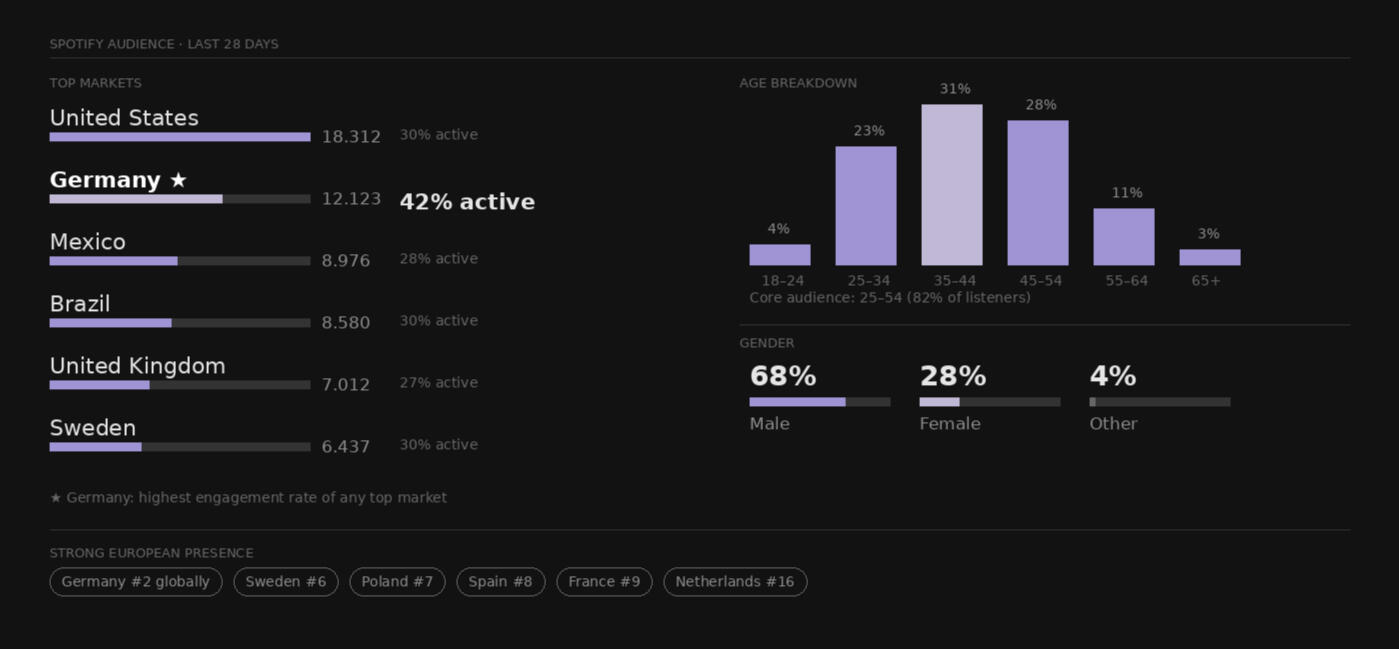Click the United States market bar
The height and width of the screenshot is (649, 1399).
point(180,137)
